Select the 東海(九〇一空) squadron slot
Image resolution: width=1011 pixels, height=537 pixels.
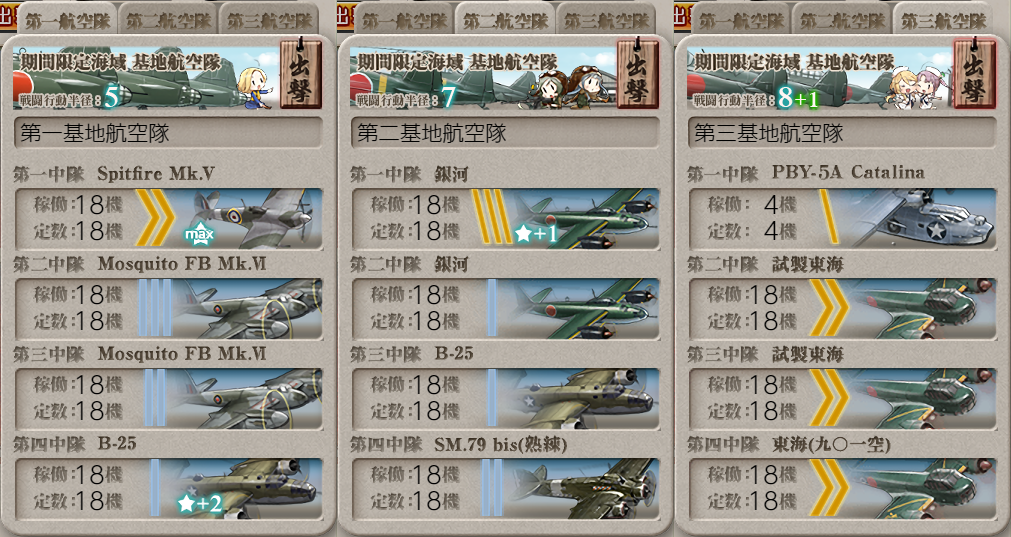tap(842, 488)
